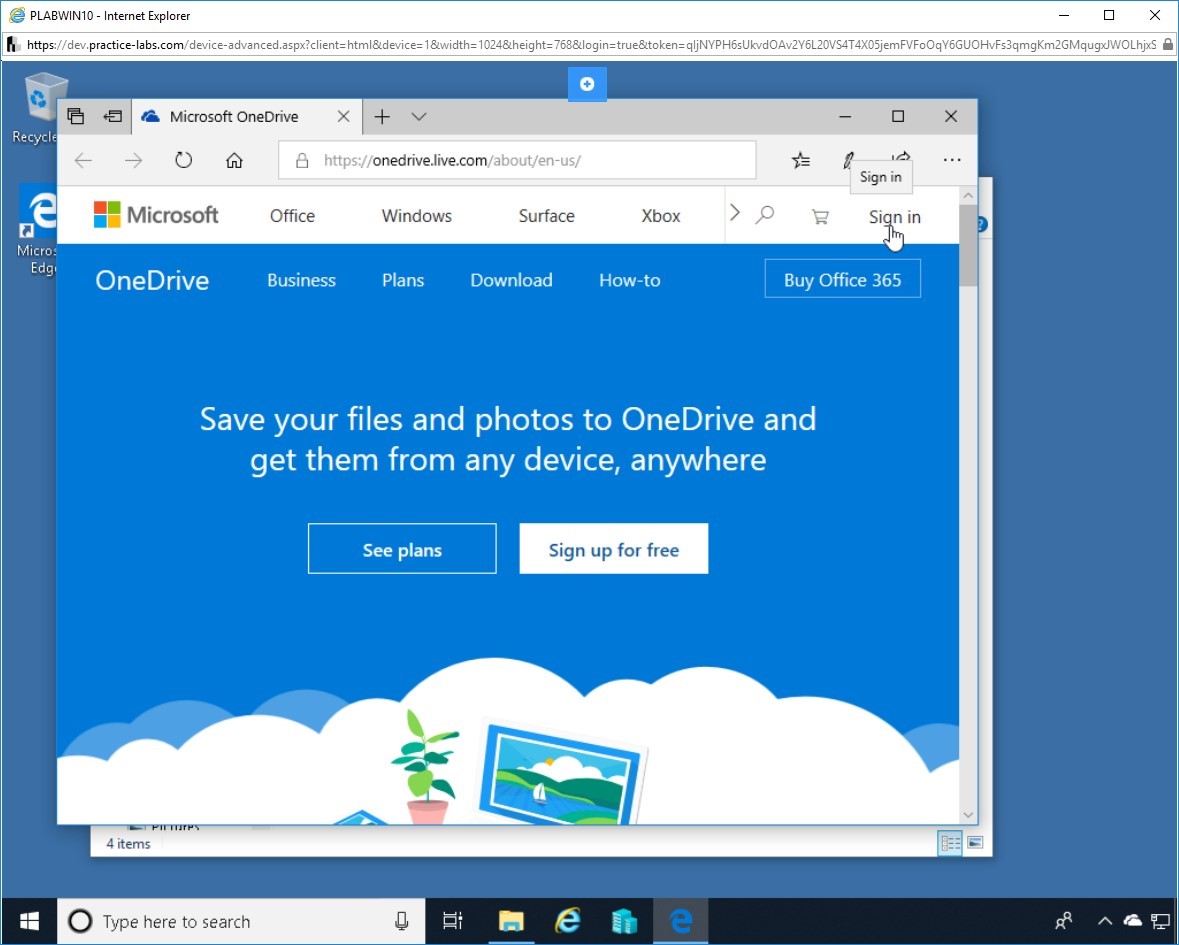
Task: Switch to Edge on taskbar
Action: pyautogui.click(x=680, y=921)
